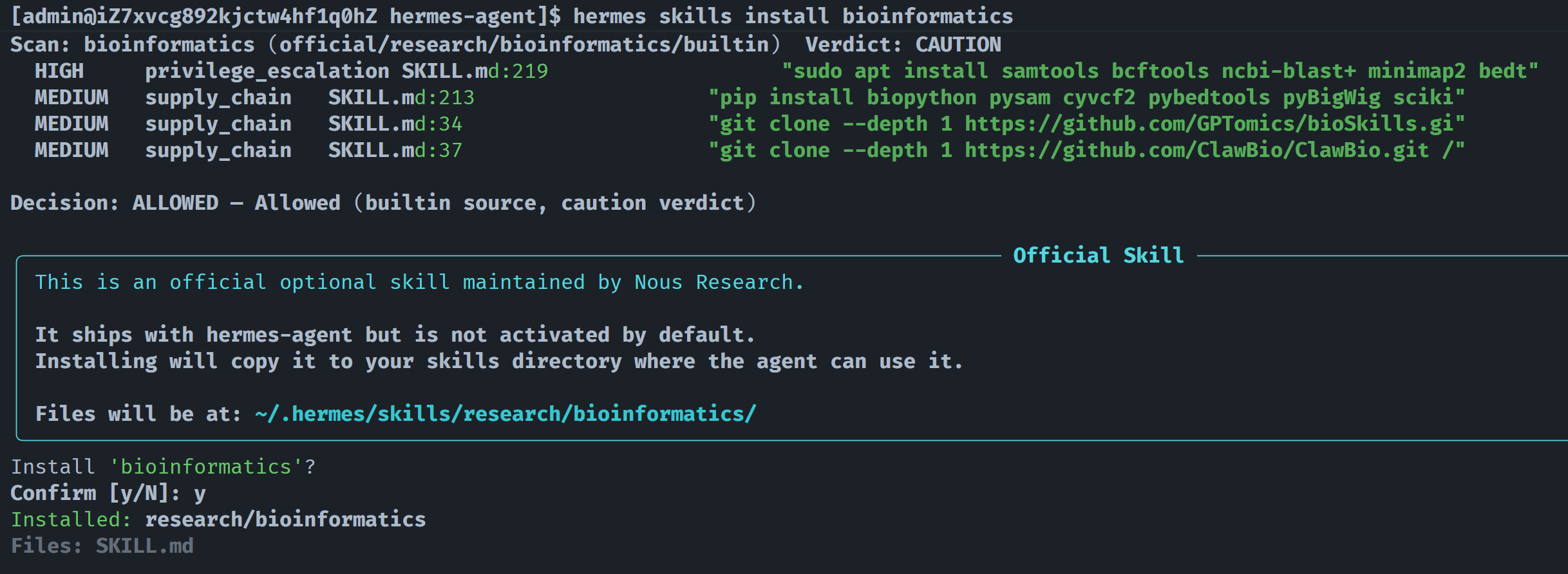
Task: Click the 'SKILL.md:34' file reference
Action: coord(395,124)
